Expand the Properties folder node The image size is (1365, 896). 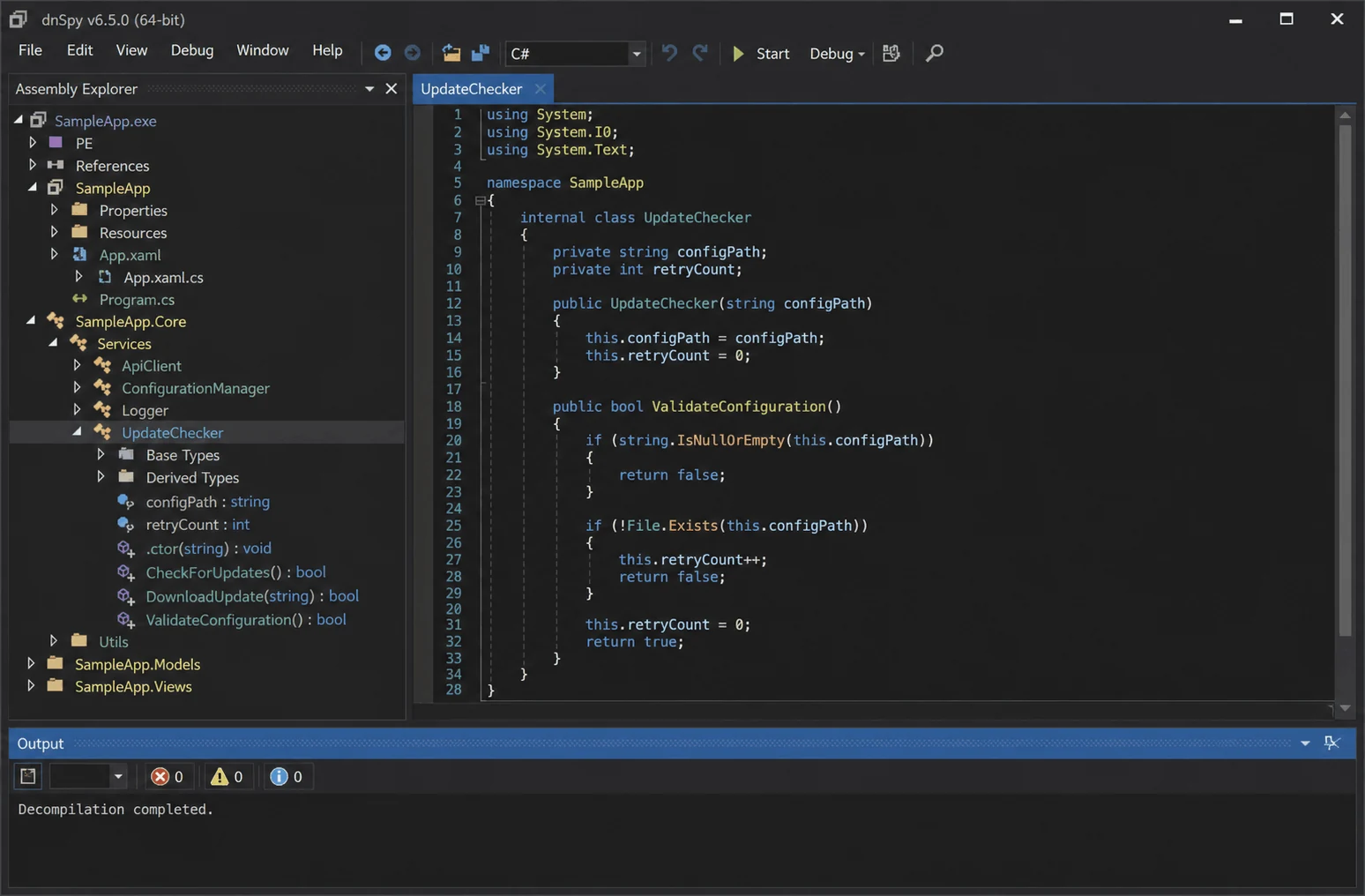[55, 210]
